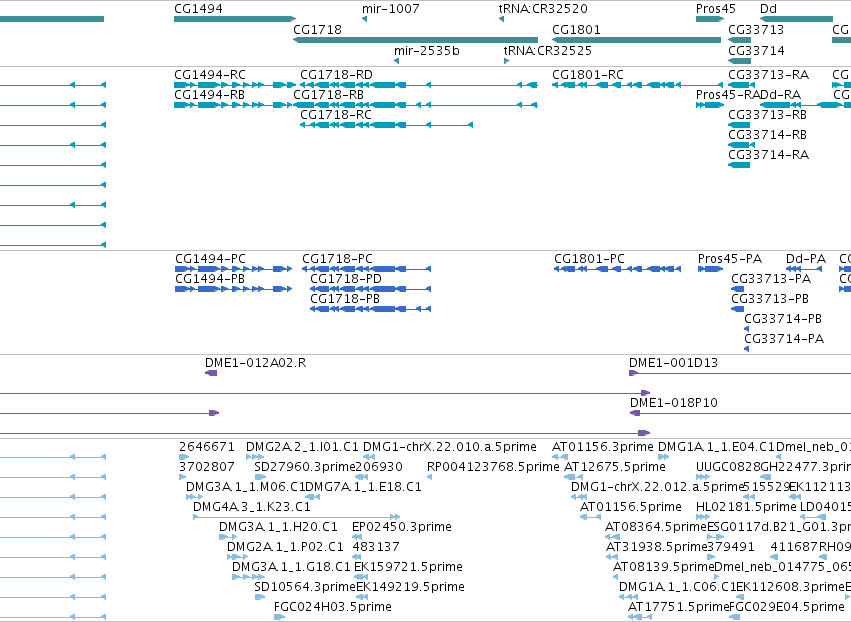Select the DMG3A.1_1.M06.C1 EST
This screenshot has width=851, height=622.
[194, 497]
